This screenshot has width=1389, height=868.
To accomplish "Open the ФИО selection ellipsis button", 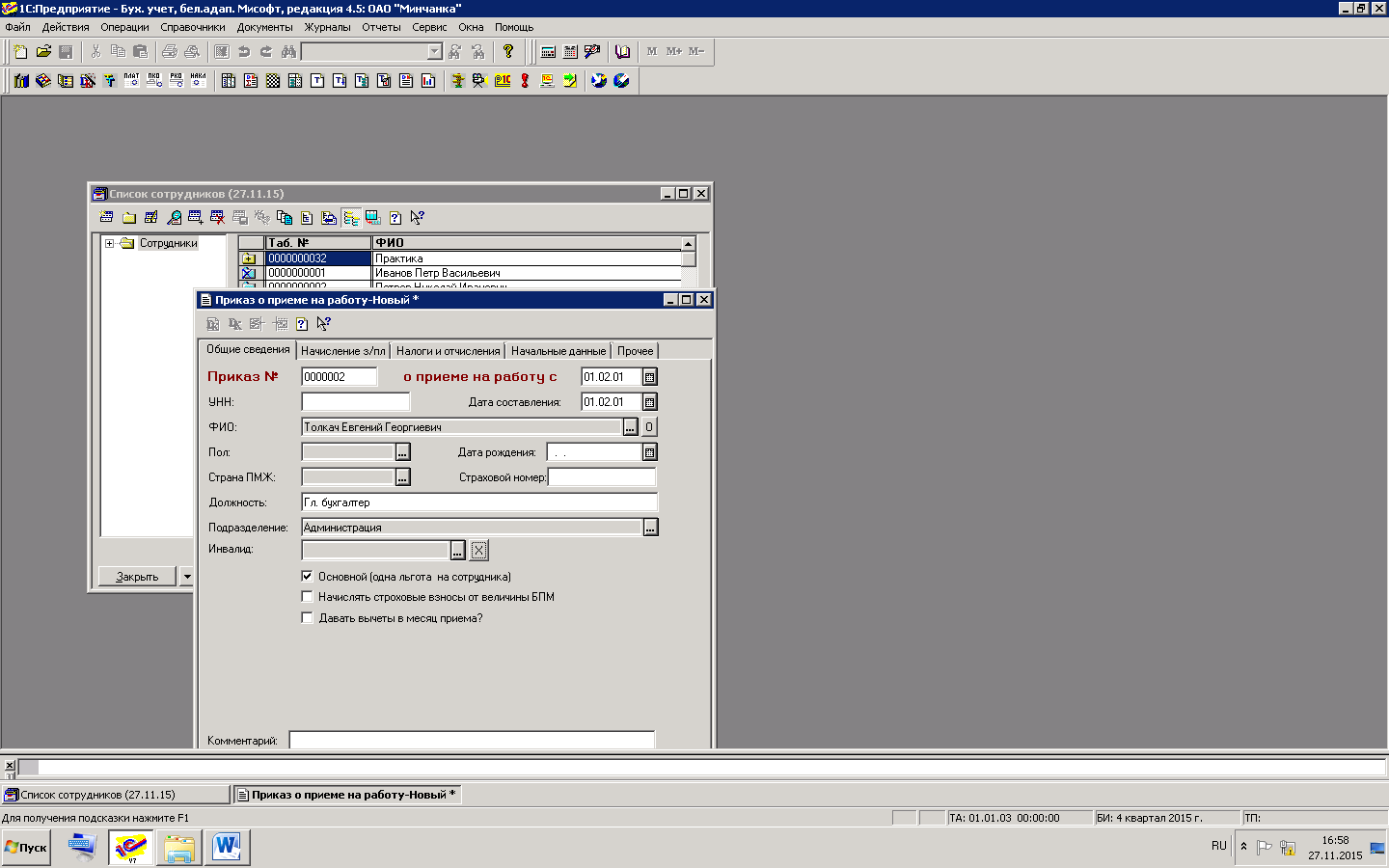I will 630,427.
